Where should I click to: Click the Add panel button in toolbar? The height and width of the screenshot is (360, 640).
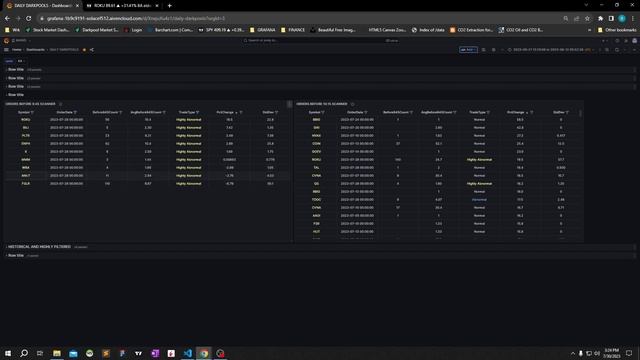tap(468, 50)
